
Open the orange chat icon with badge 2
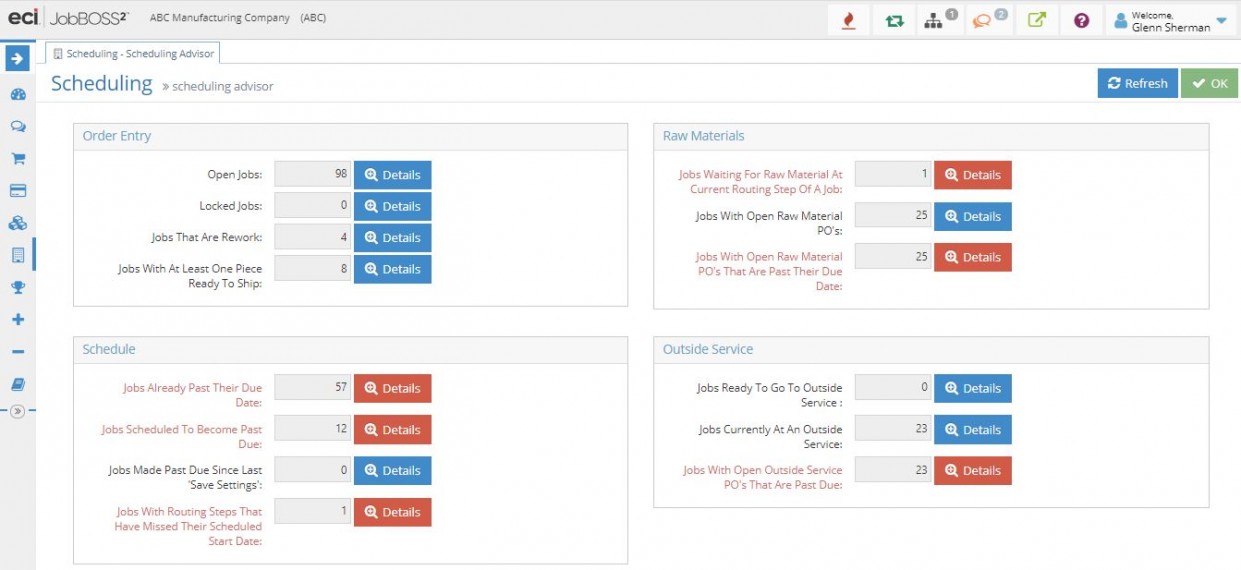(x=988, y=20)
